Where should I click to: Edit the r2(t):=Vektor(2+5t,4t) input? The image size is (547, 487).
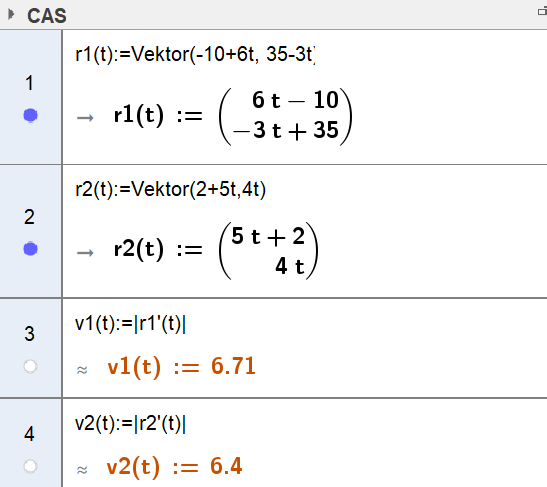coord(170,189)
